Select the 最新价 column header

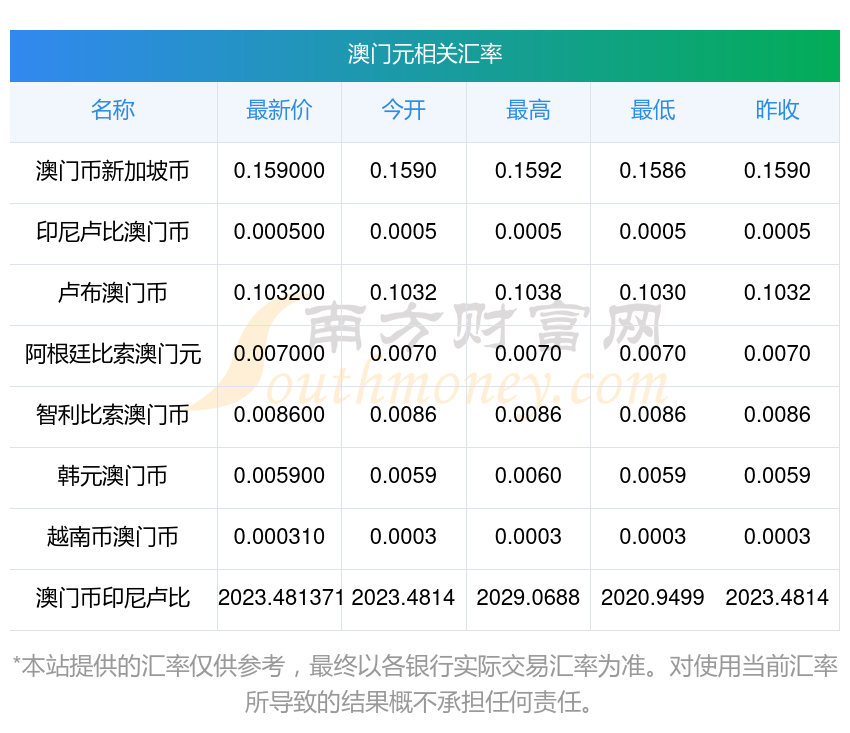point(279,110)
